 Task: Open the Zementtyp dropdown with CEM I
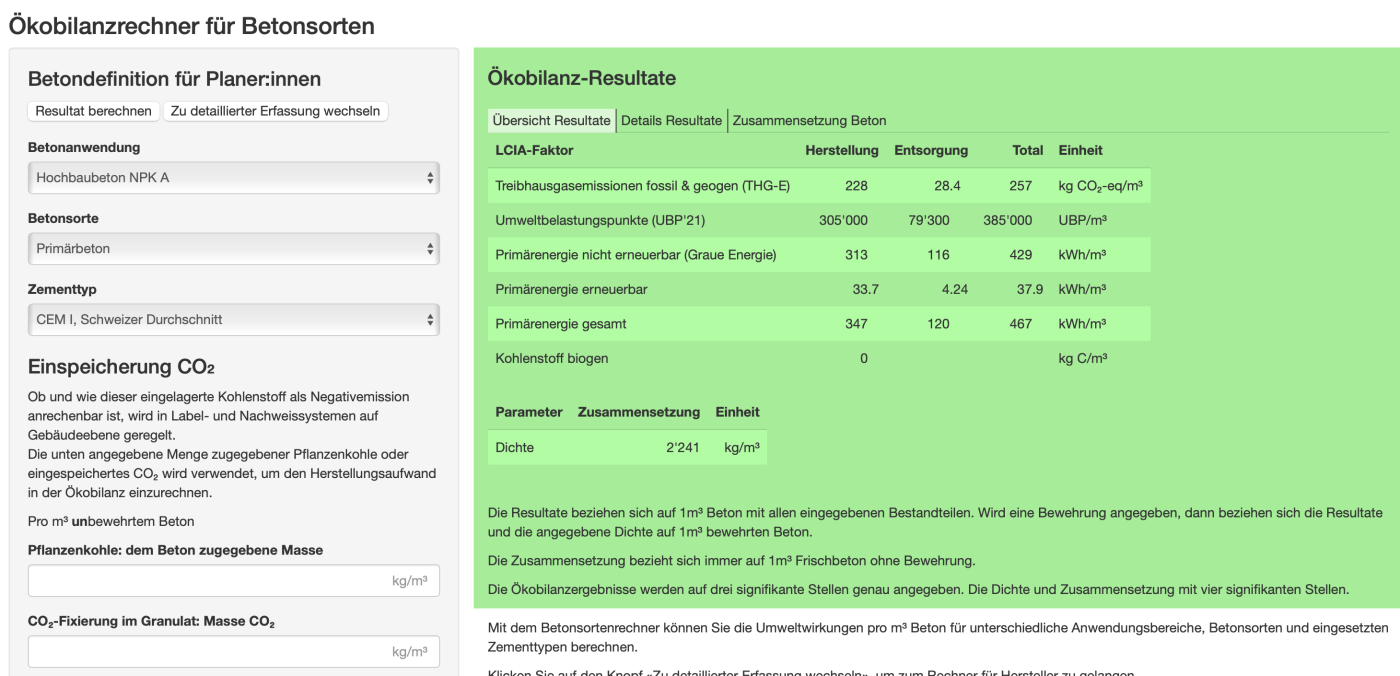[x=233, y=320]
